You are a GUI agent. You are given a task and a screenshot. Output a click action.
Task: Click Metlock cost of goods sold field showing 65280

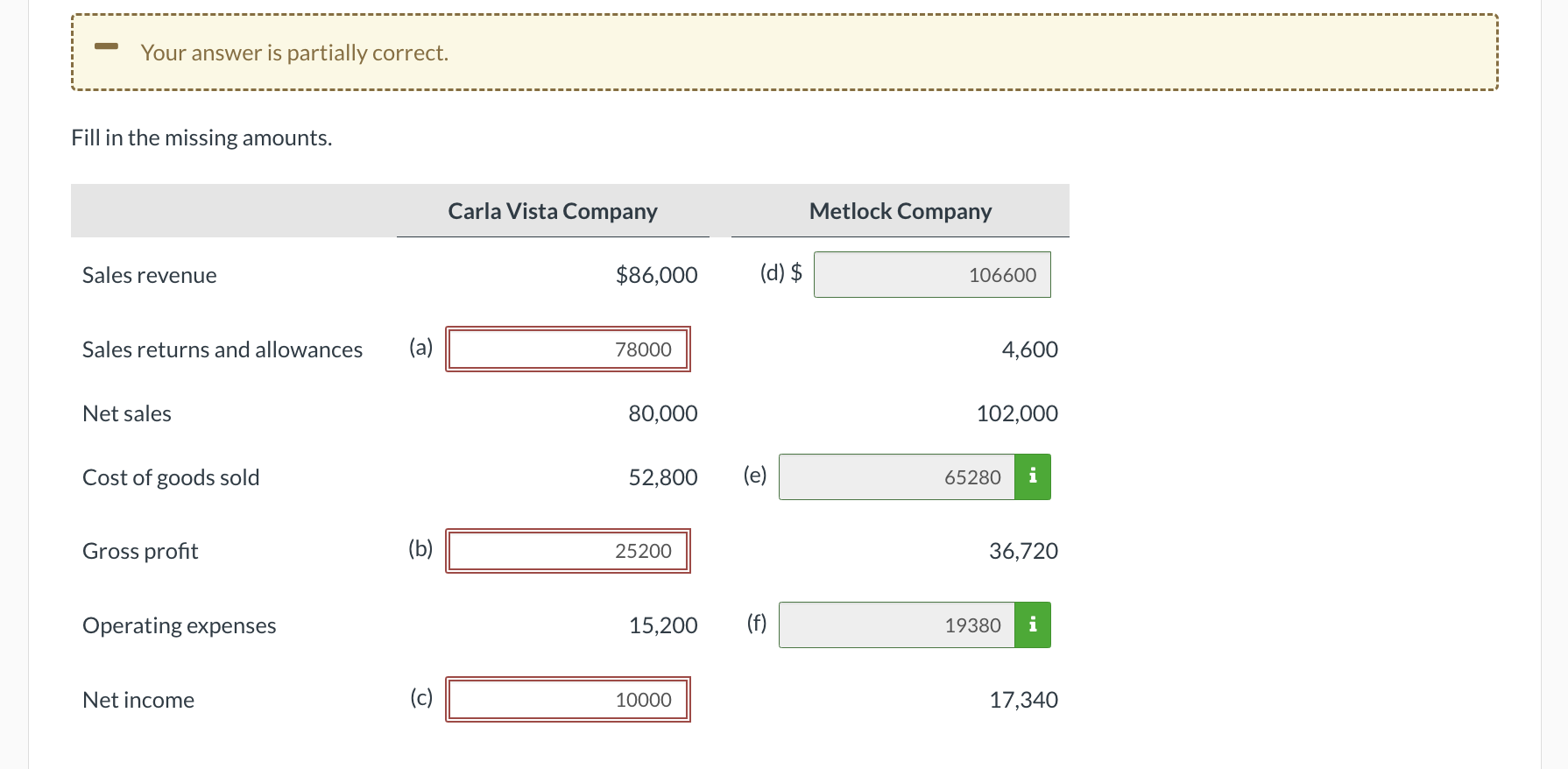[x=897, y=476]
